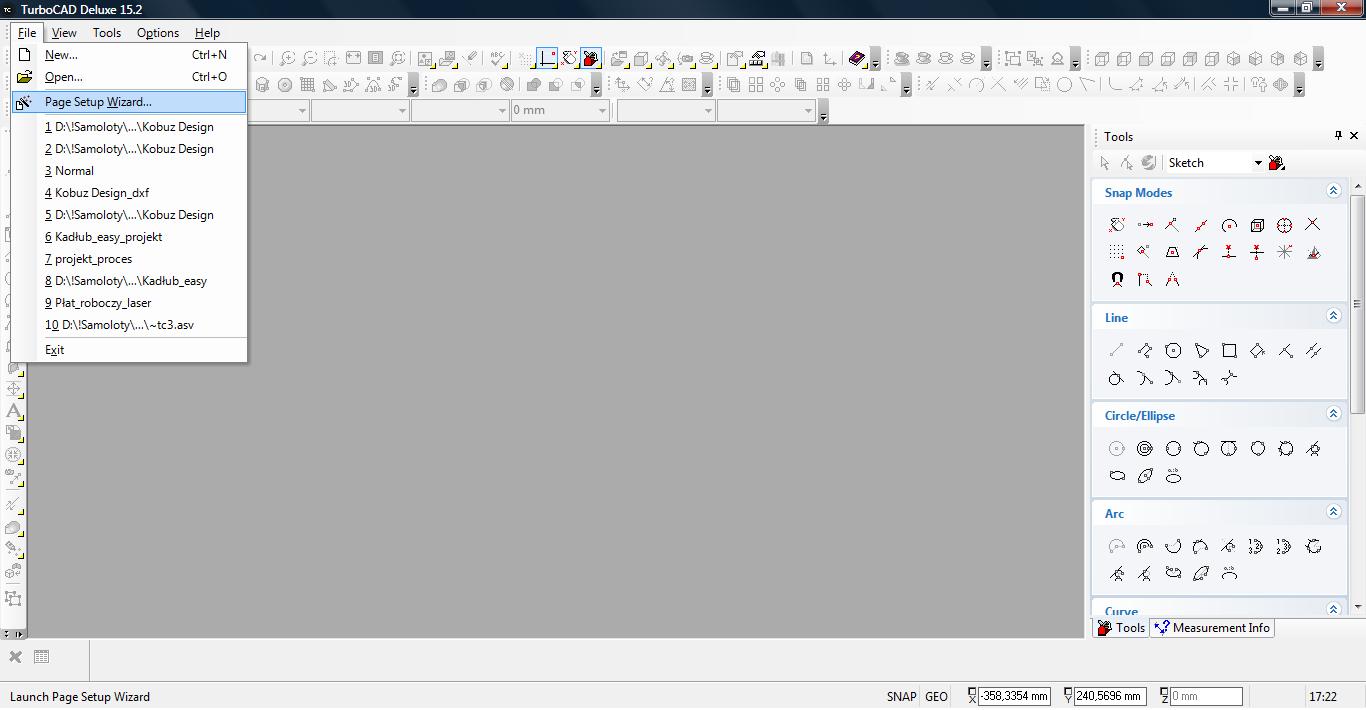Open the Sketch style dropdown
Screen dimensions: 1366x710
click(x=1258, y=163)
